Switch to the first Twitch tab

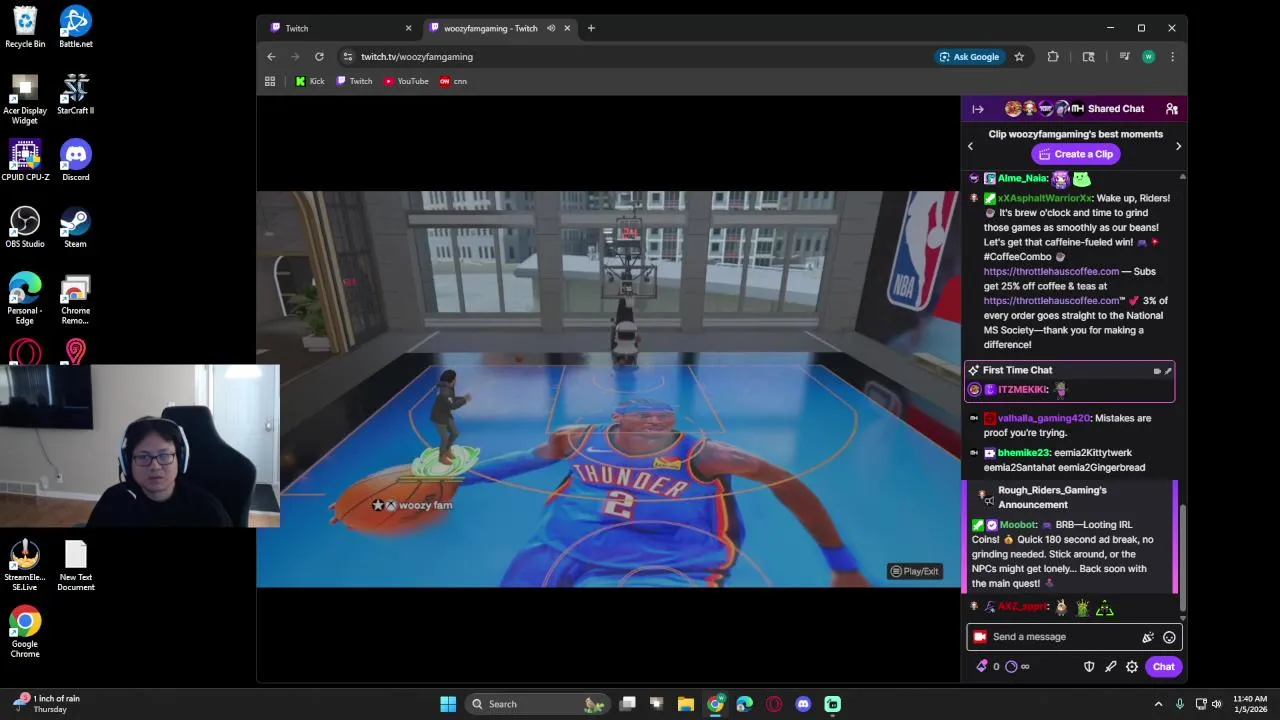pos(340,28)
